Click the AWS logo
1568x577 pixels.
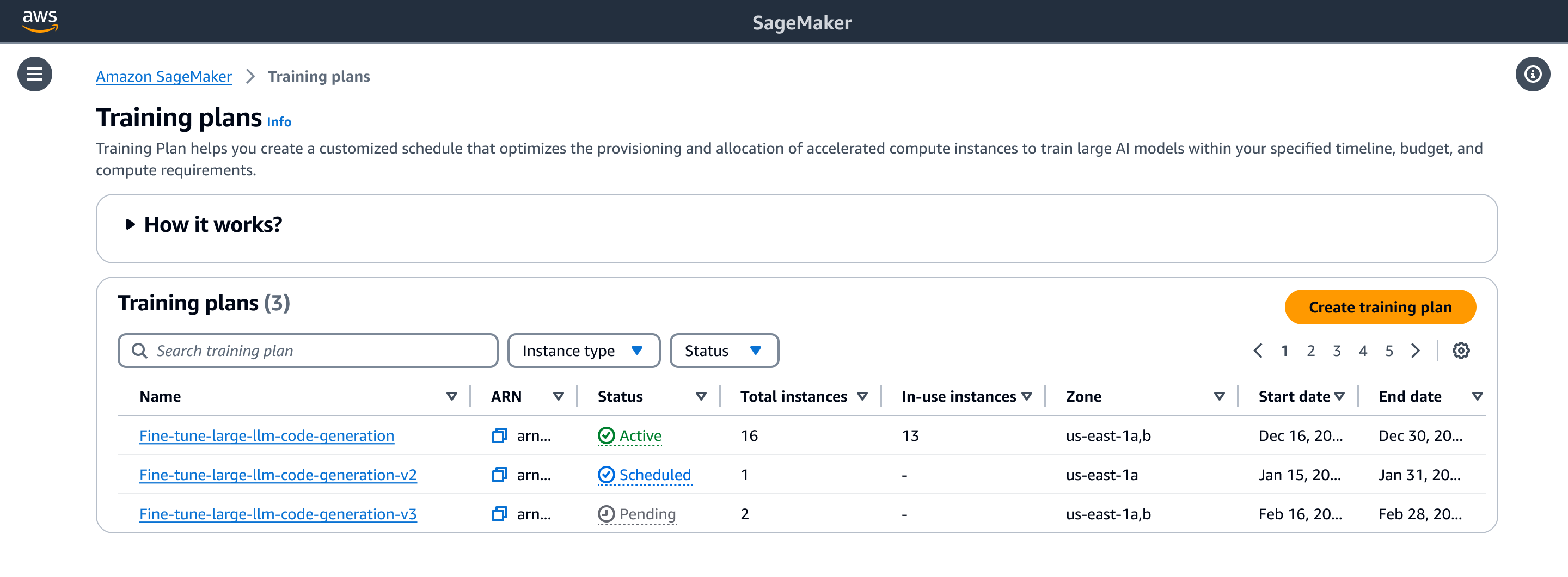(x=40, y=21)
